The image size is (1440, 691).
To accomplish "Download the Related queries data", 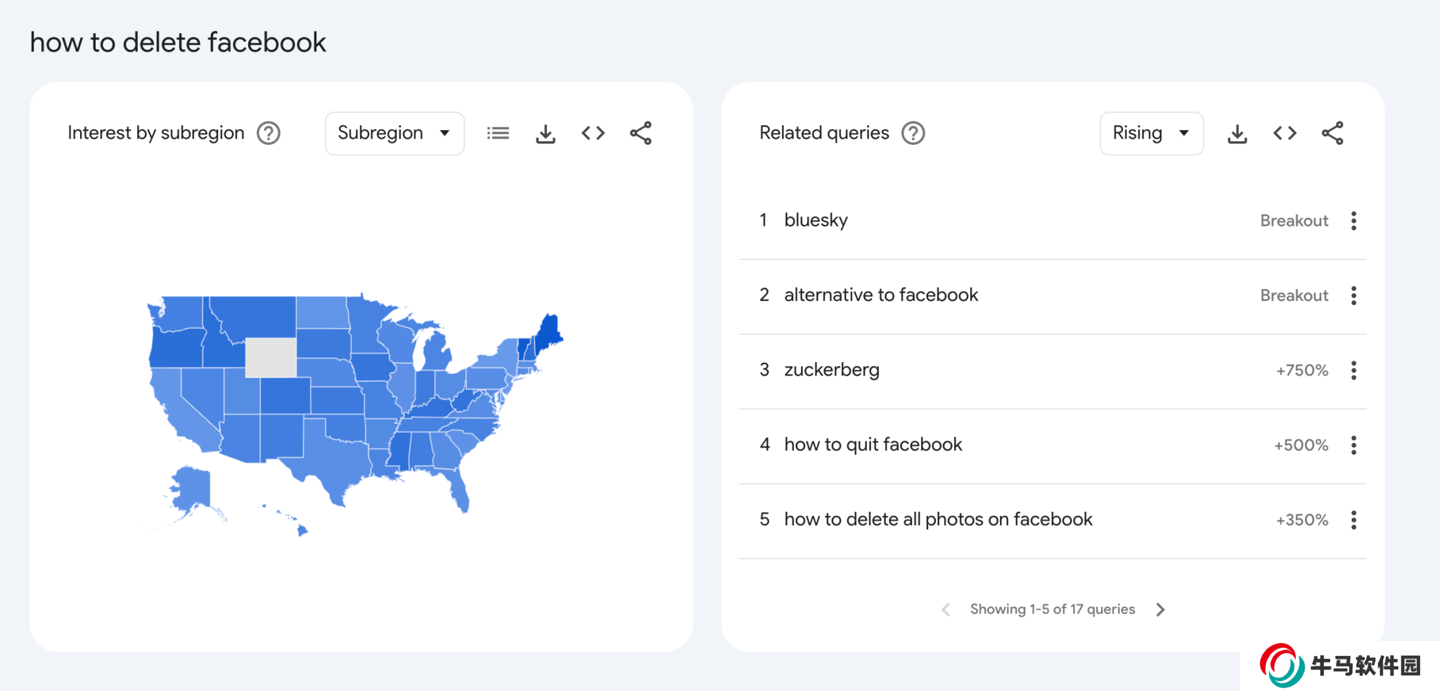I will [1237, 133].
